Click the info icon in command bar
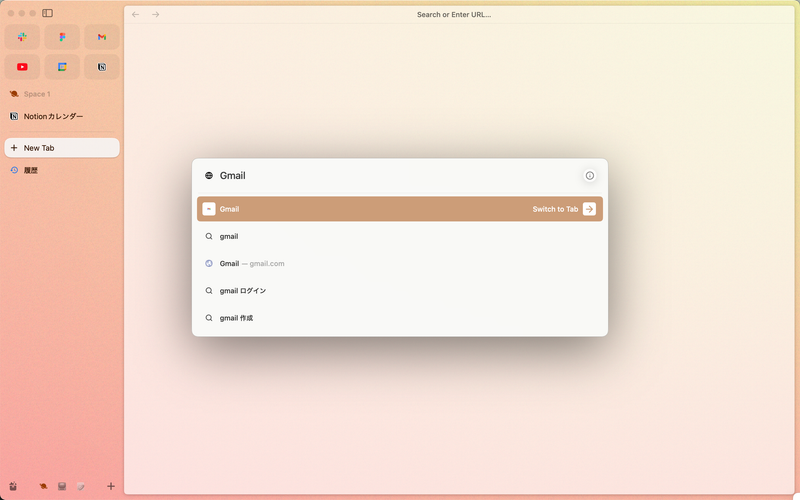This screenshot has width=800, height=500. (589, 176)
